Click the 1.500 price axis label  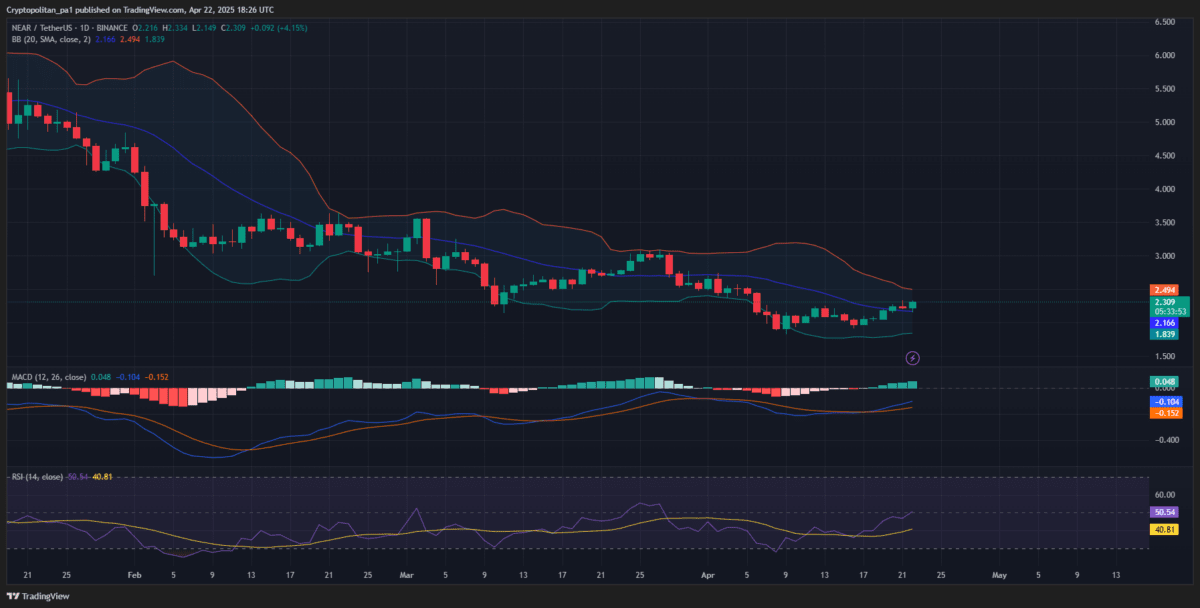(x=1164, y=356)
